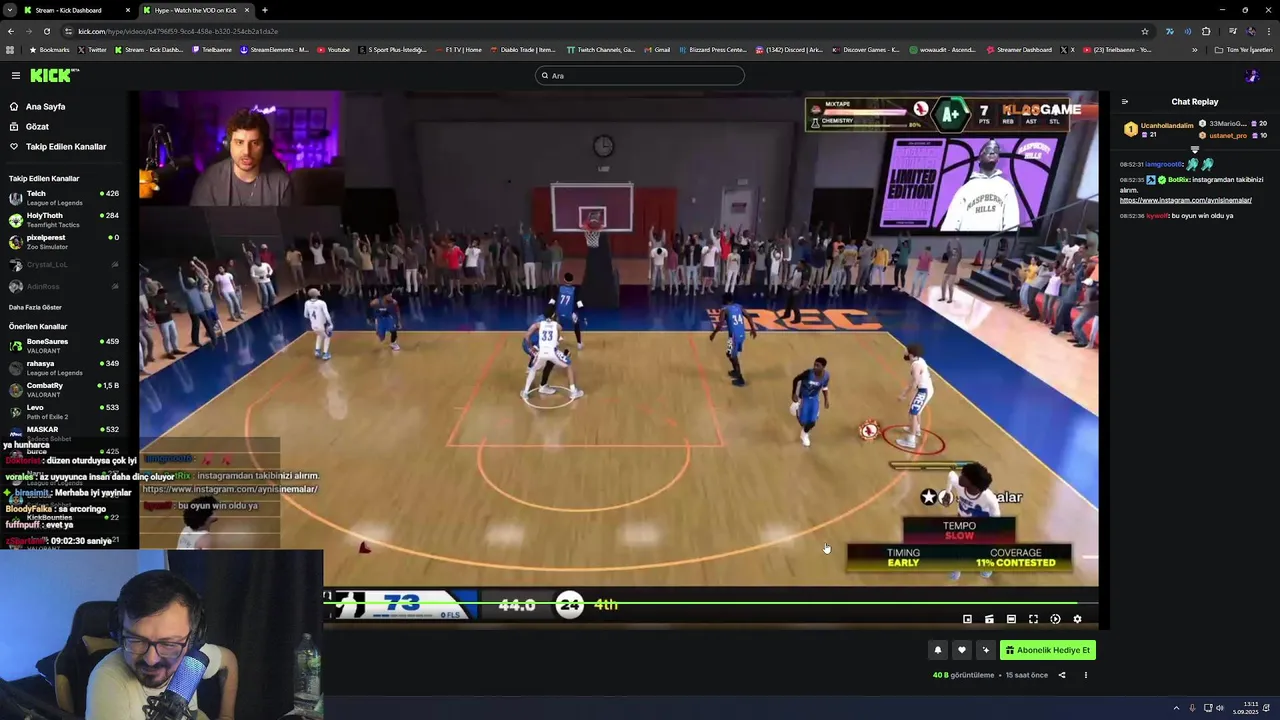Screen dimensions: 1280x720
Task: Open Telch channel in followed list
Action: click(x=64, y=198)
